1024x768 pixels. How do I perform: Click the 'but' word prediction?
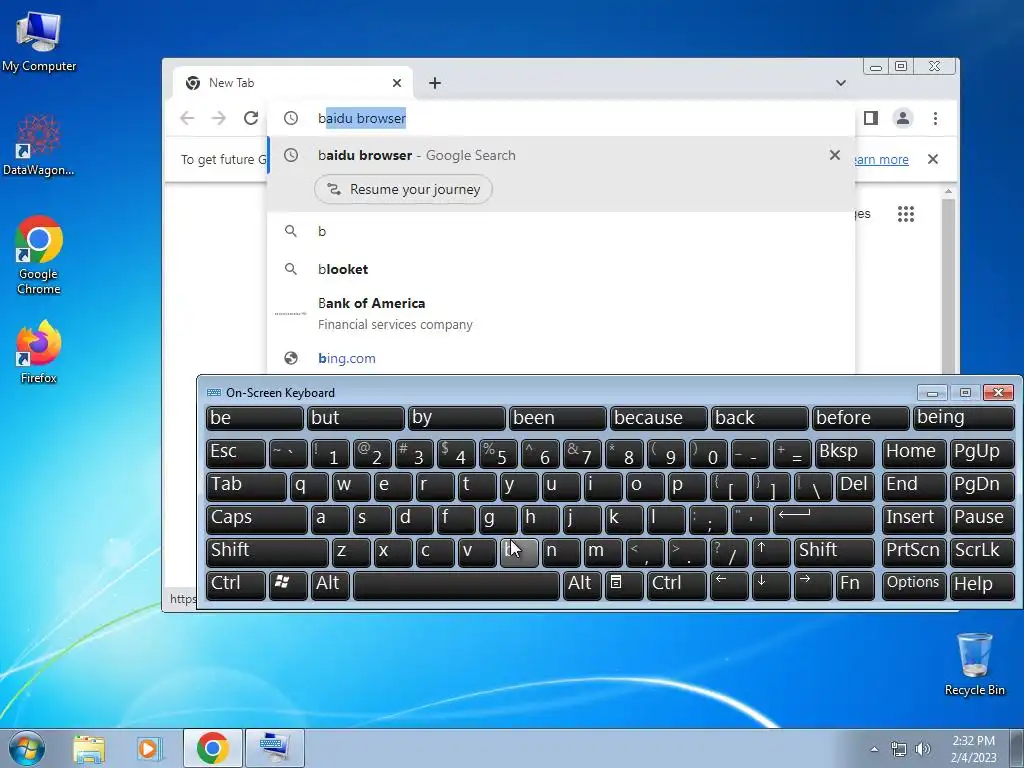tap(355, 418)
